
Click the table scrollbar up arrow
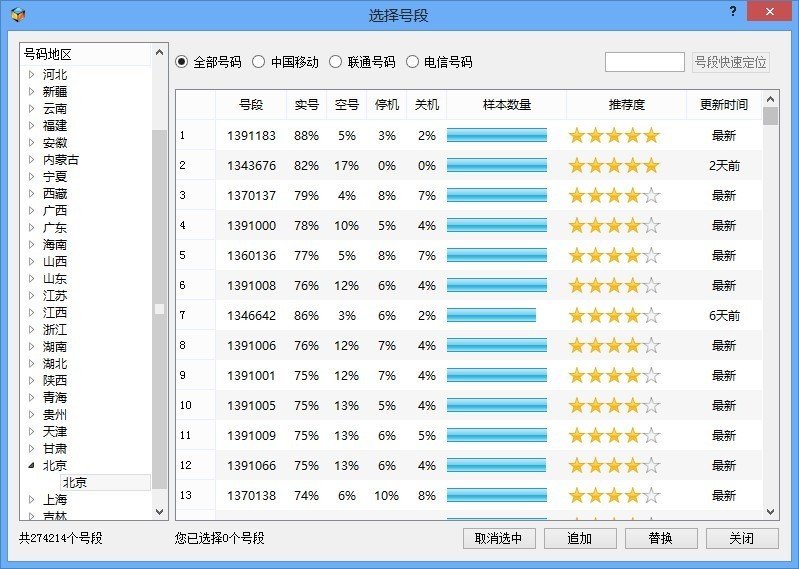click(x=770, y=99)
